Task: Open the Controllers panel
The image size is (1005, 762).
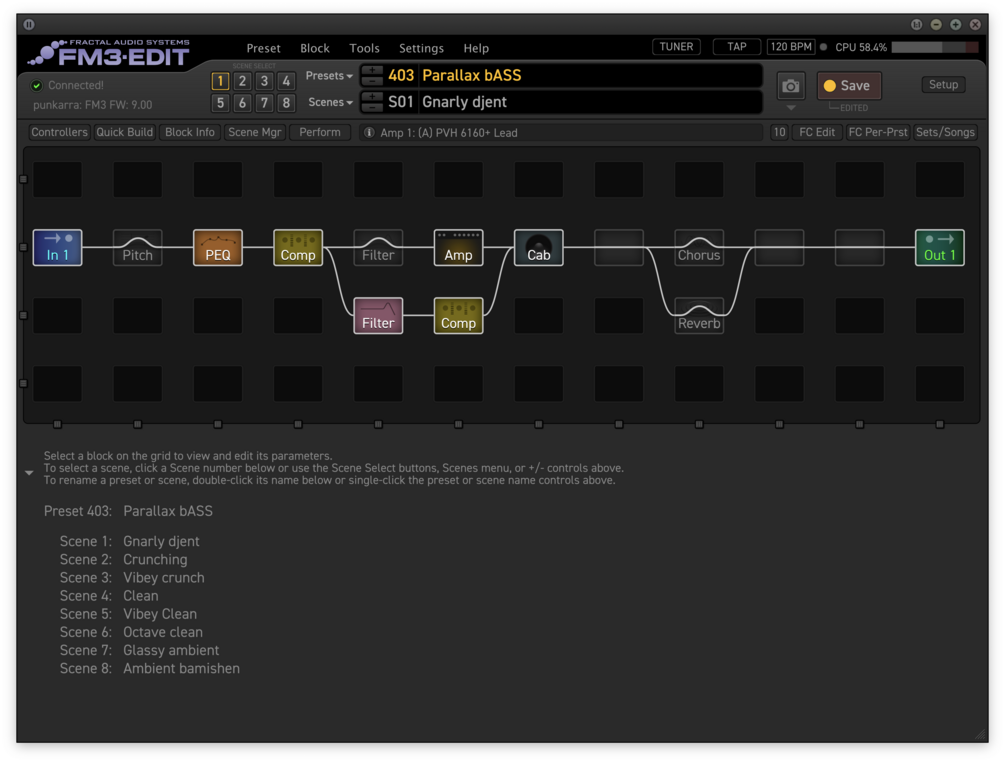Action: [x=59, y=132]
